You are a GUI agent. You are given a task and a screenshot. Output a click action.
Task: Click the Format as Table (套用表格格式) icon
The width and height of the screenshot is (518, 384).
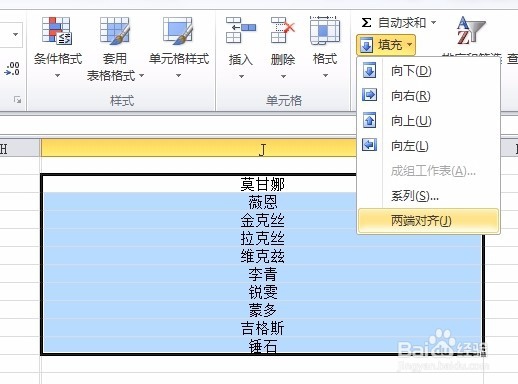pyautogui.click(x=114, y=31)
